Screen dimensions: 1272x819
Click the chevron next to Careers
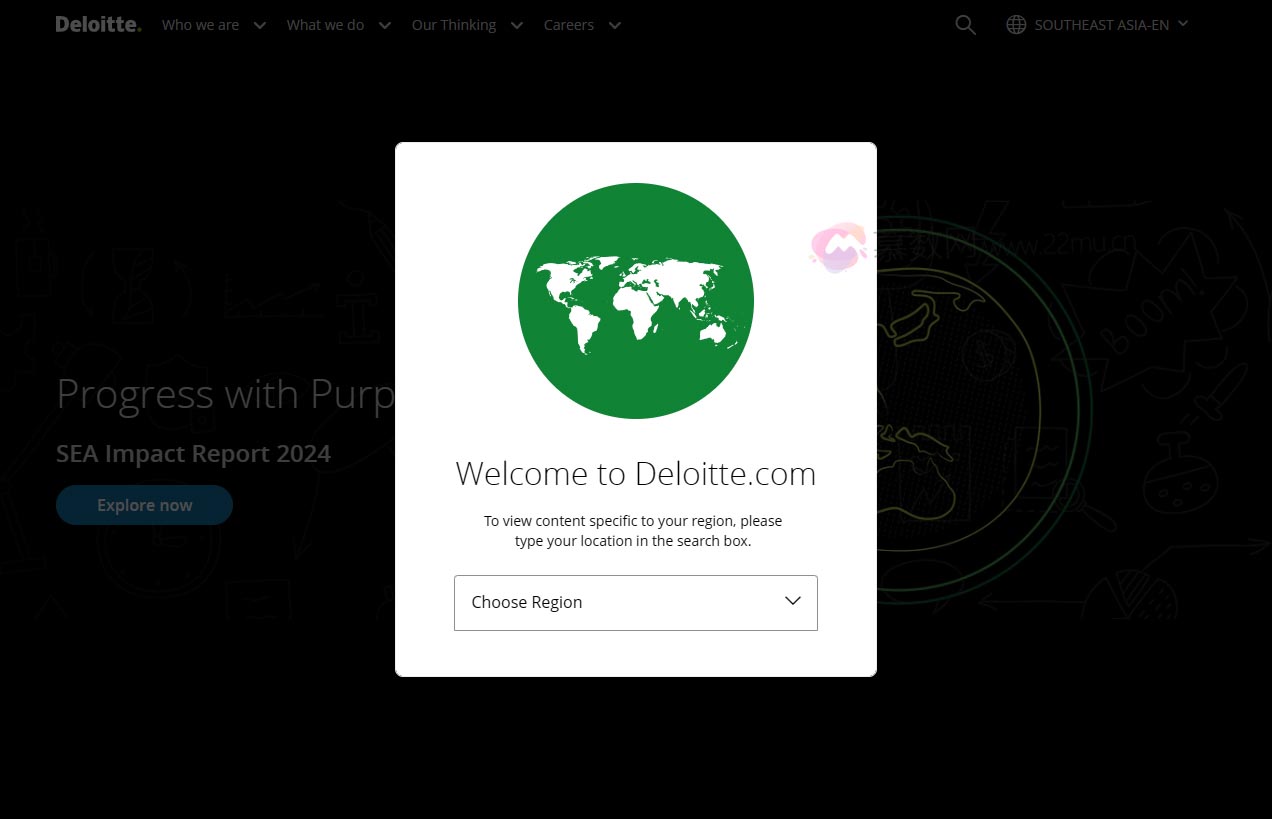(x=615, y=25)
